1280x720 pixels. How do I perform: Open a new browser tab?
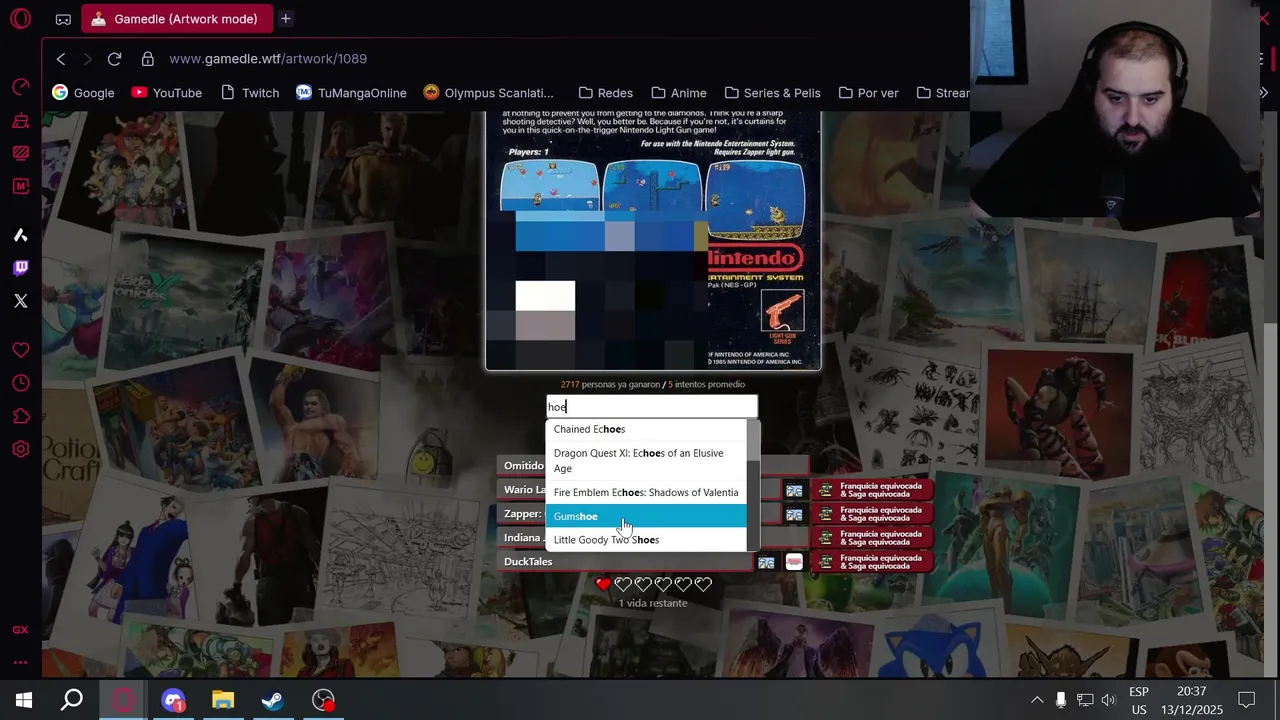[x=285, y=19]
